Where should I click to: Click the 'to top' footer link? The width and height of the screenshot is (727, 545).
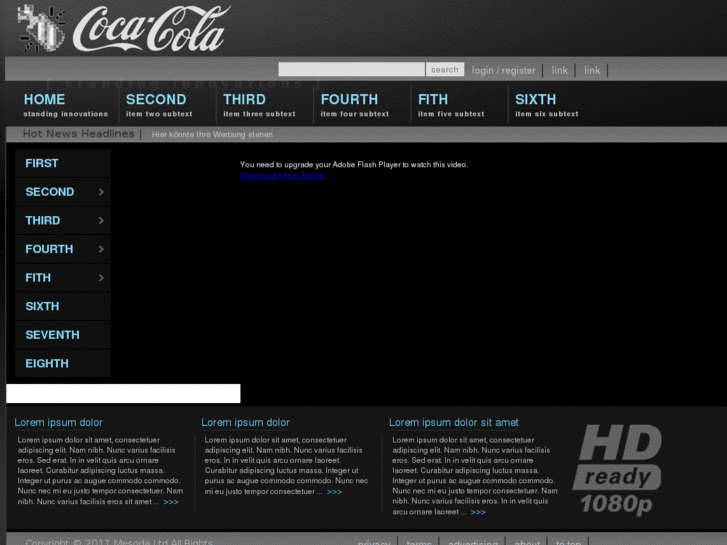(x=568, y=542)
